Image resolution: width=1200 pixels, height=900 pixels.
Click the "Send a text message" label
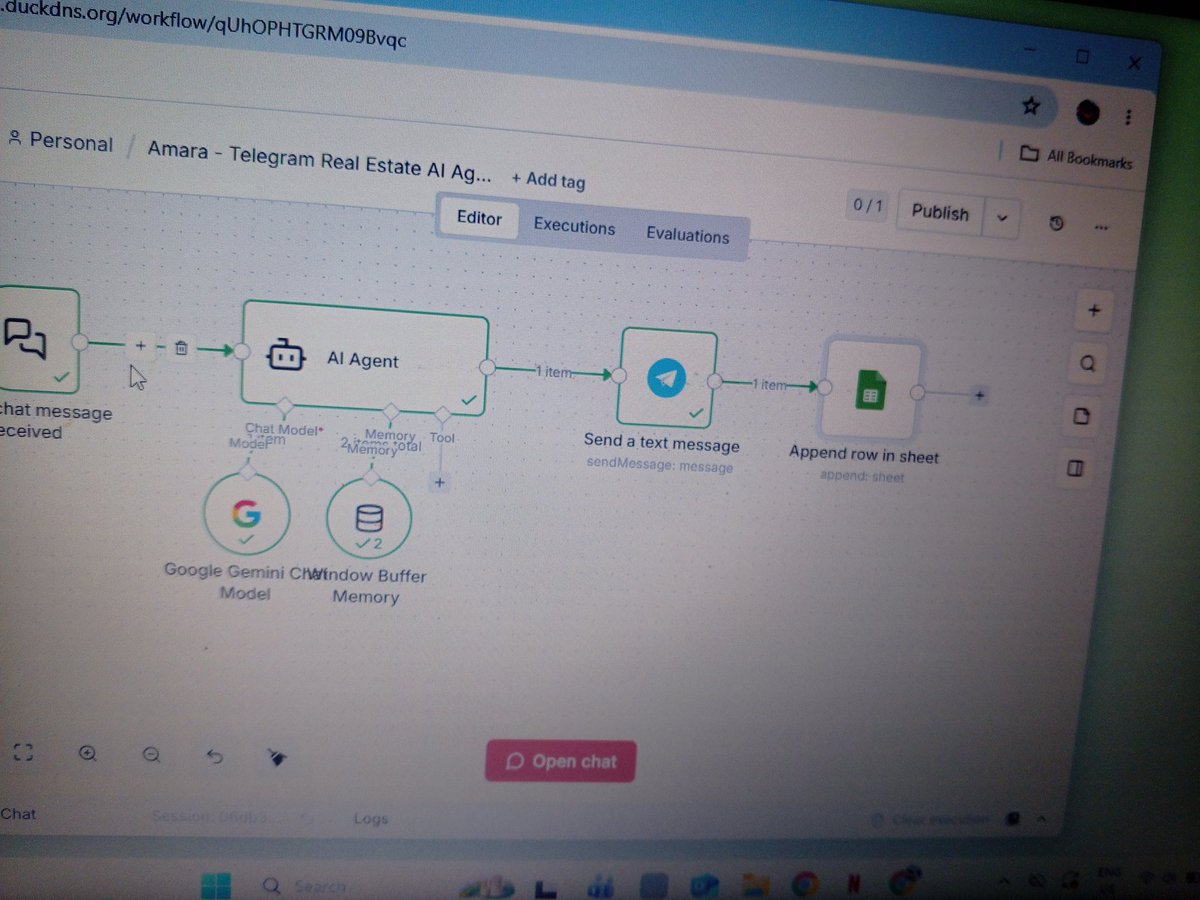[662, 444]
